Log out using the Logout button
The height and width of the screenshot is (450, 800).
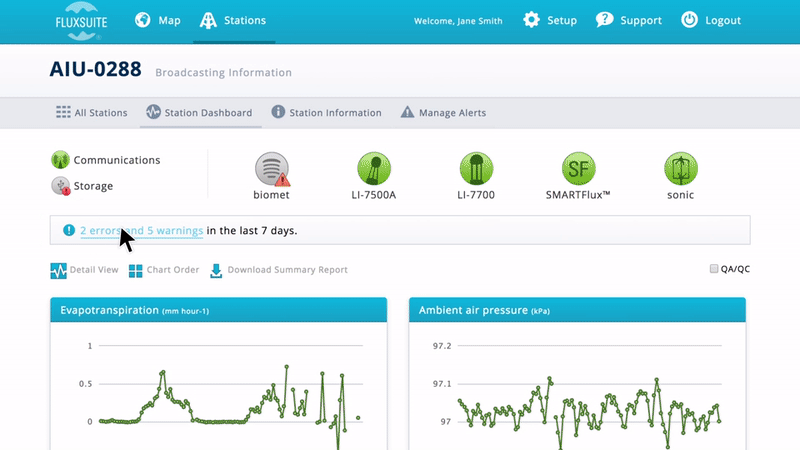click(x=711, y=20)
